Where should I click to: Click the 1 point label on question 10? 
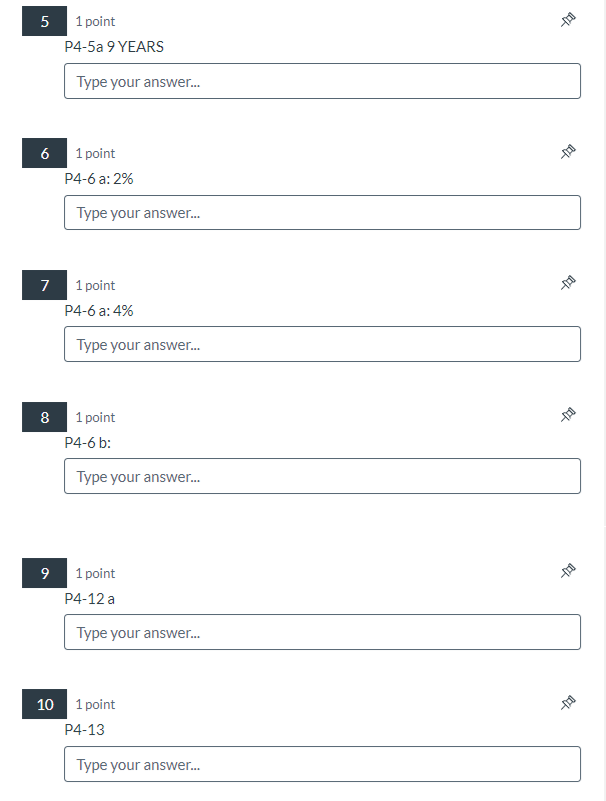(x=94, y=703)
